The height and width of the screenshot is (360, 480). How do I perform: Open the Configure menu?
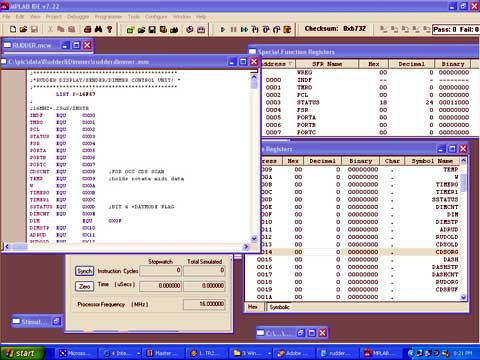tap(156, 17)
